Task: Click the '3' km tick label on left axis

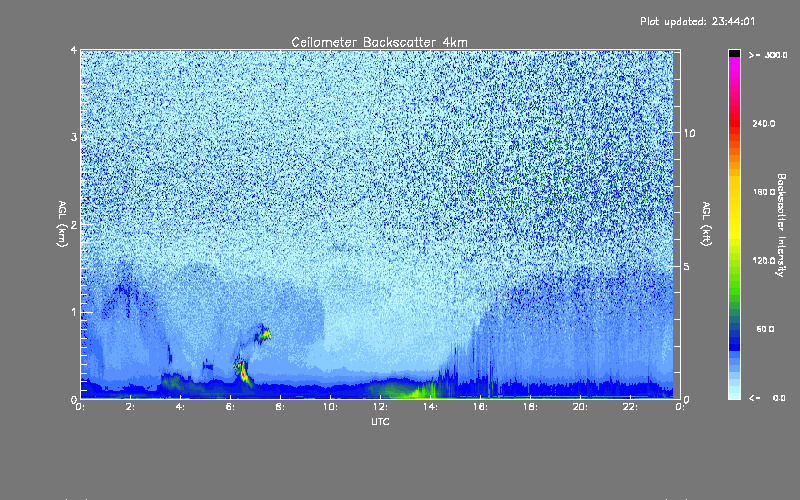Action: click(74, 137)
